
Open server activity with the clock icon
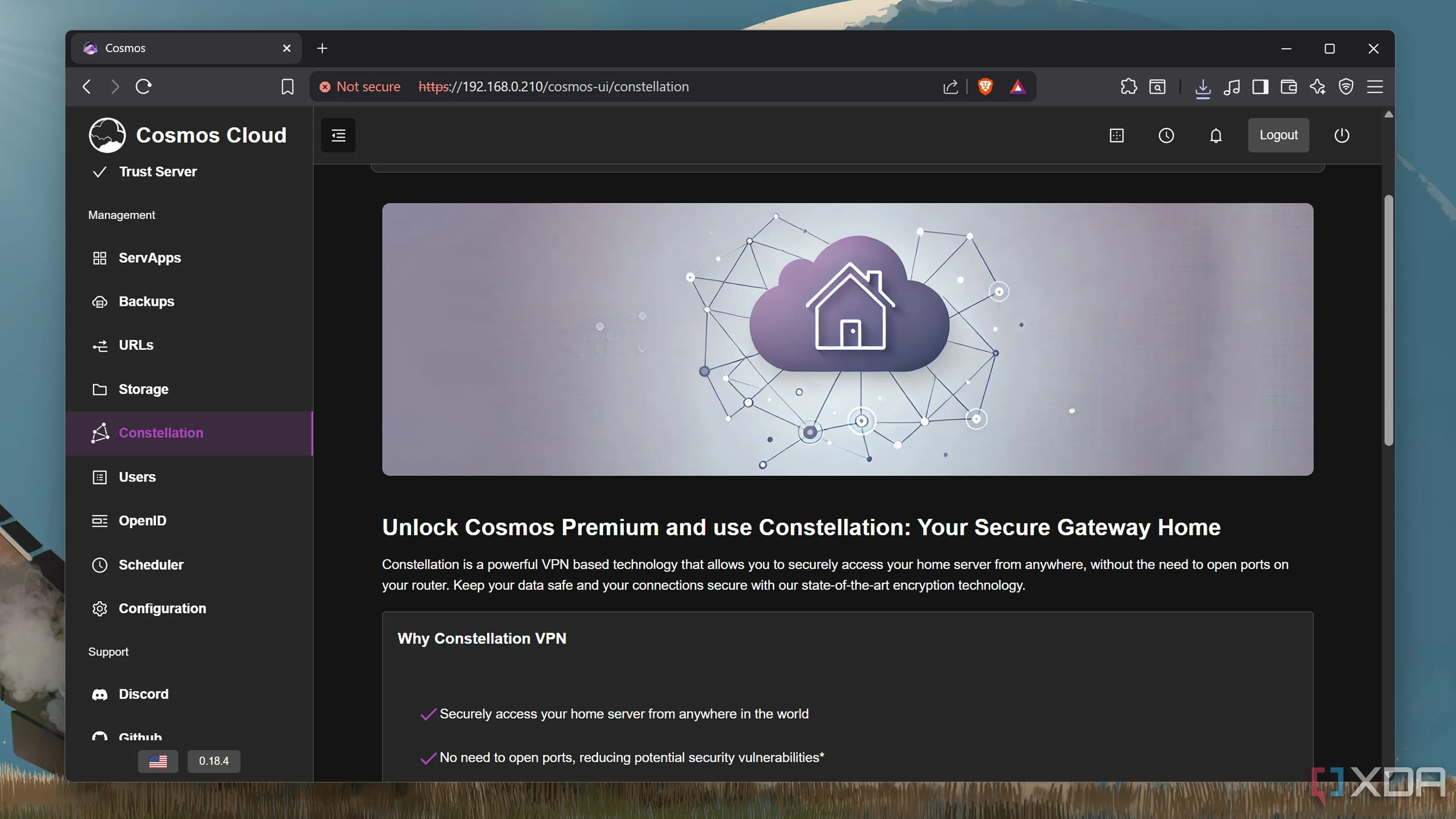pyautogui.click(x=1166, y=135)
